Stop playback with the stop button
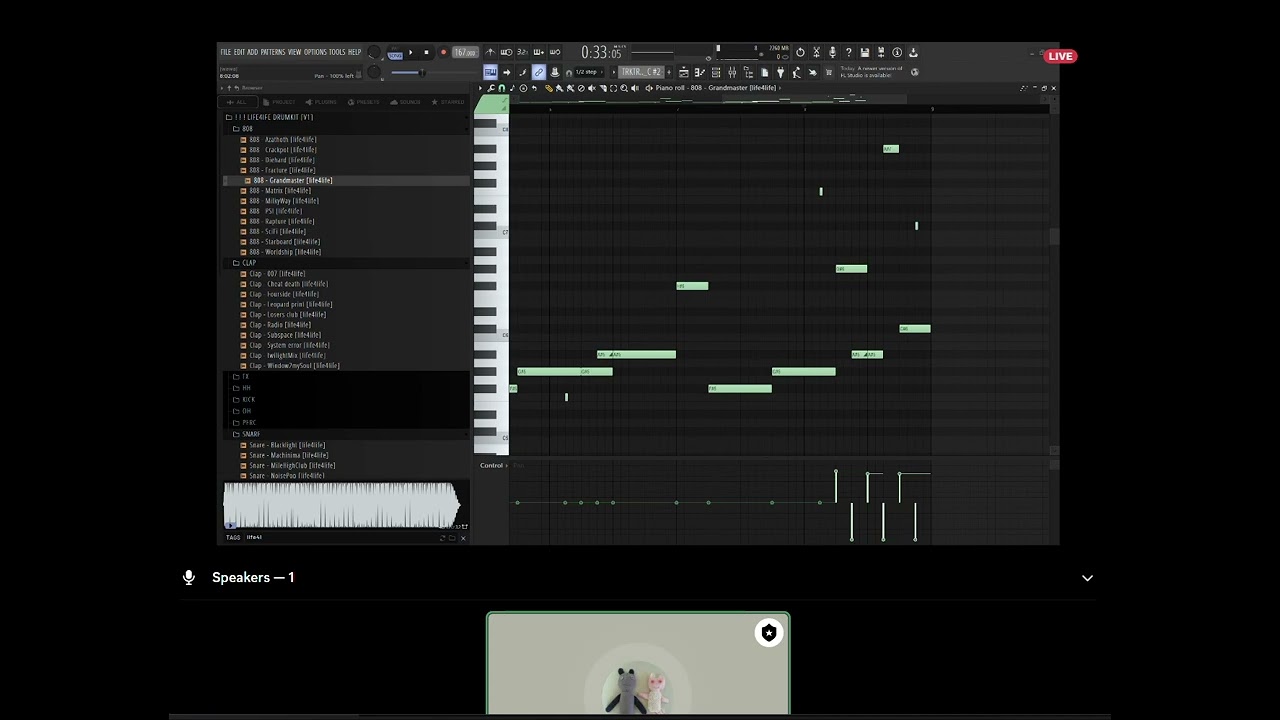This screenshot has height=720, width=1280. coord(426,52)
